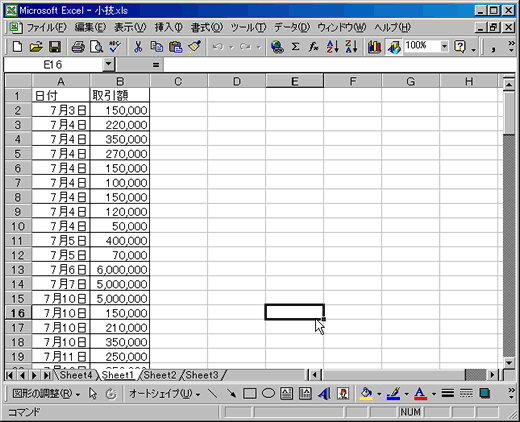Print the sheet using the printer icon

[78, 47]
